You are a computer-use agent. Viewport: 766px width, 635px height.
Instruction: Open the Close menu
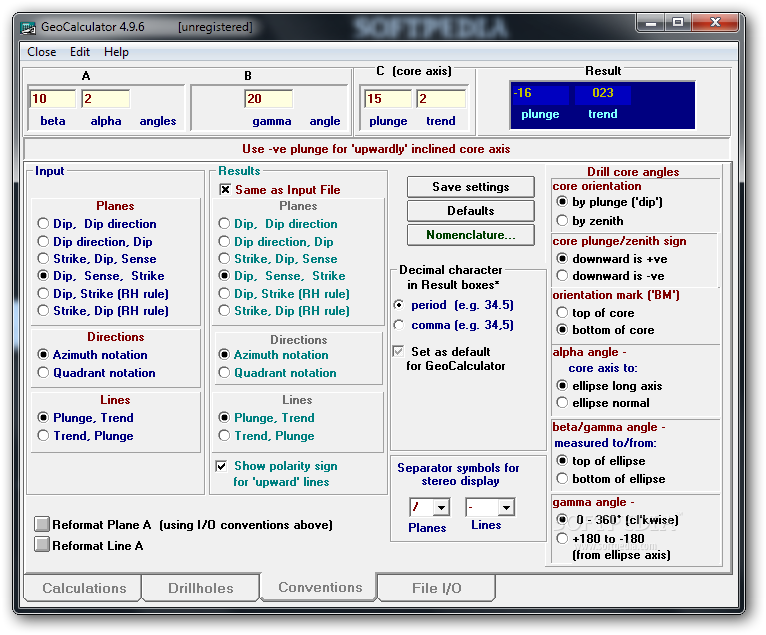[x=42, y=52]
